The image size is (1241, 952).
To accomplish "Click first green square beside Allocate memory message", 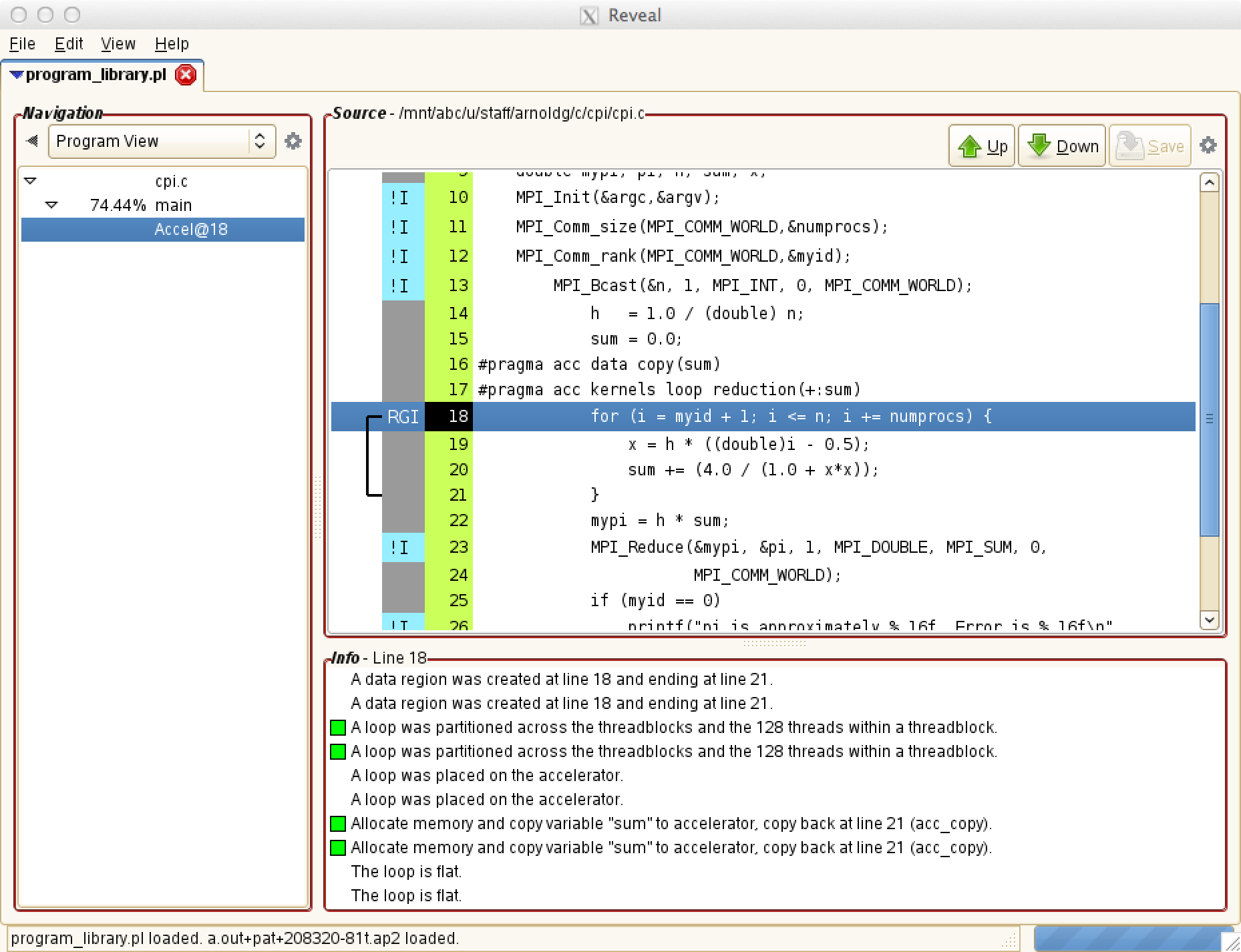I will point(338,824).
